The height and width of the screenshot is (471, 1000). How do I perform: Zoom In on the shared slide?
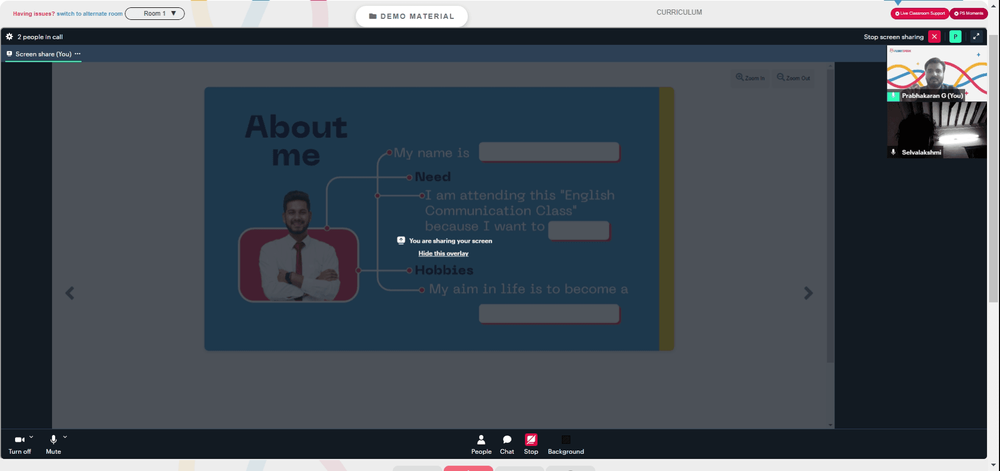(x=750, y=78)
